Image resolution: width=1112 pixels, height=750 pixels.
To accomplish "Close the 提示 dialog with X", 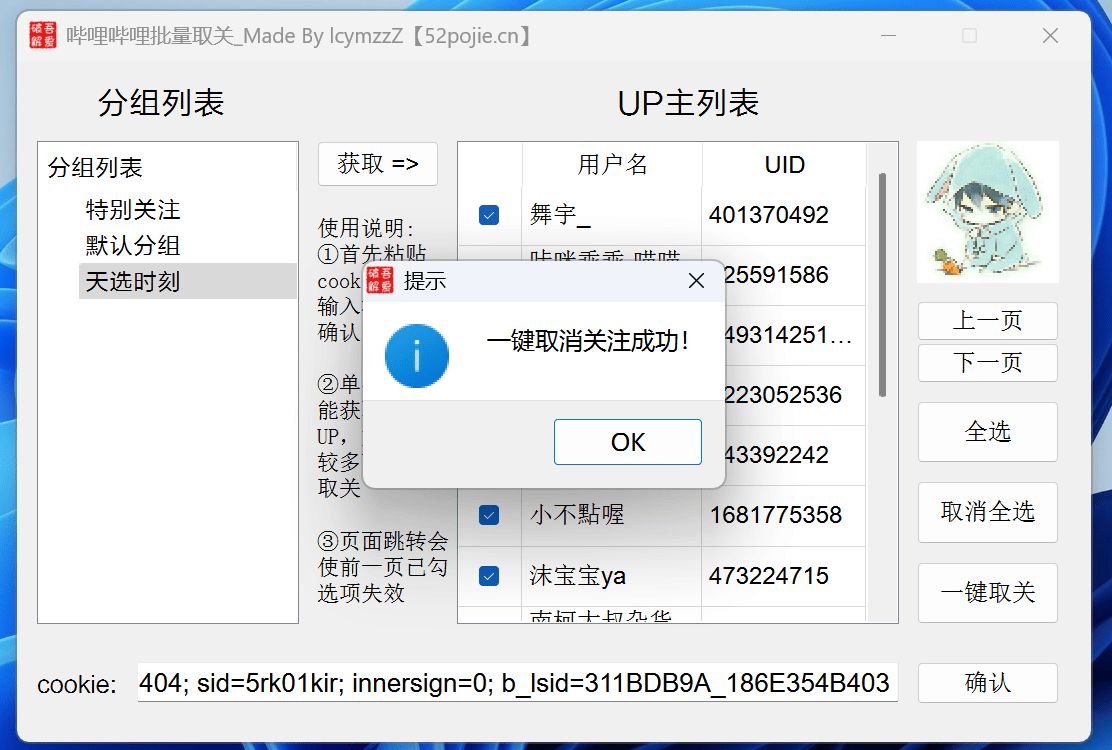I will click(x=697, y=281).
